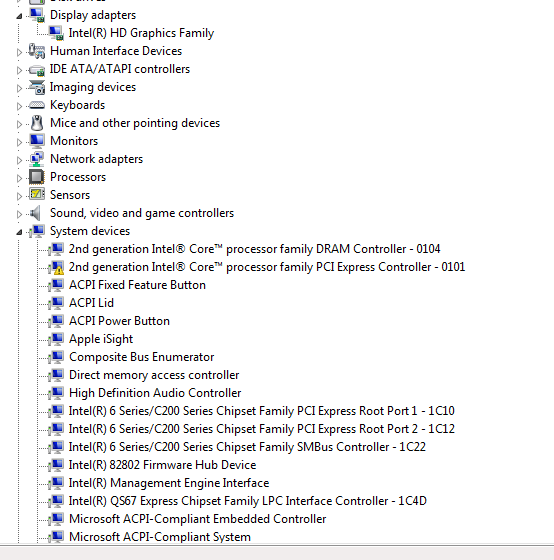Click the speaker icon for Sound controllers
Screen dimensions: 554x560
(x=36, y=213)
